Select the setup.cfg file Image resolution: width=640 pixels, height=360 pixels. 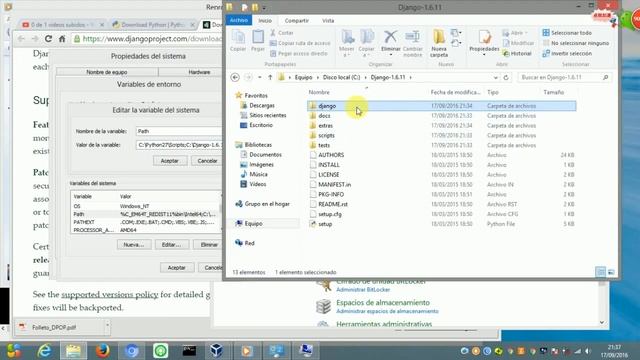point(330,214)
